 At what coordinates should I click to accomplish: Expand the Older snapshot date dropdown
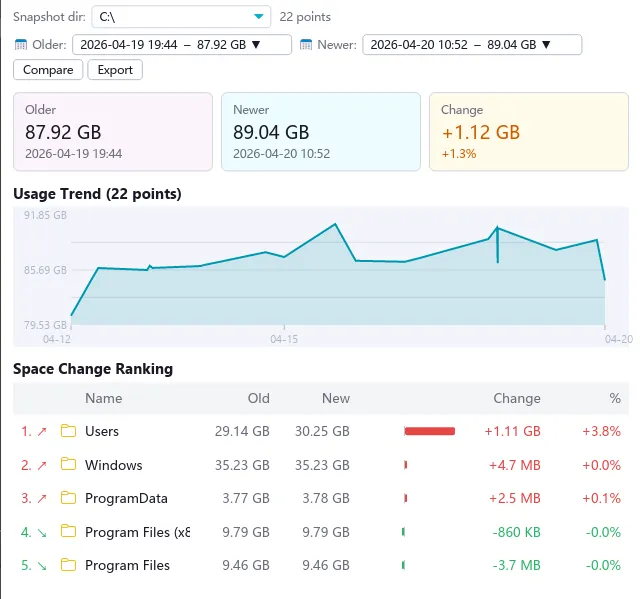tap(181, 45)
